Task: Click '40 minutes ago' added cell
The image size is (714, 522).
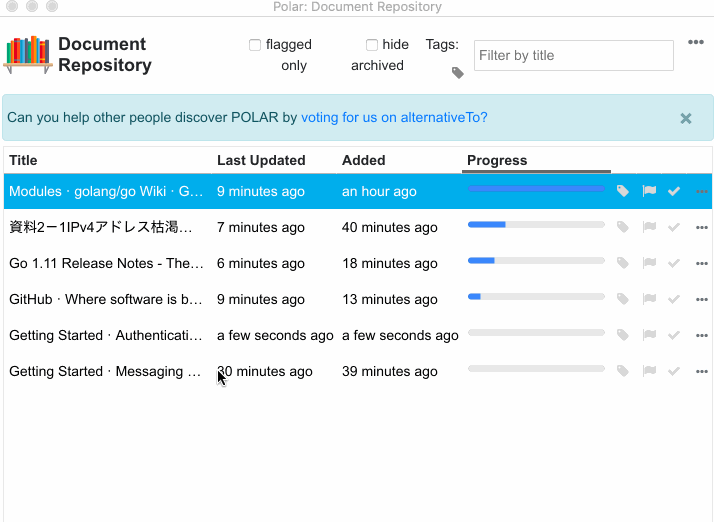Action: tap(390, 227)
